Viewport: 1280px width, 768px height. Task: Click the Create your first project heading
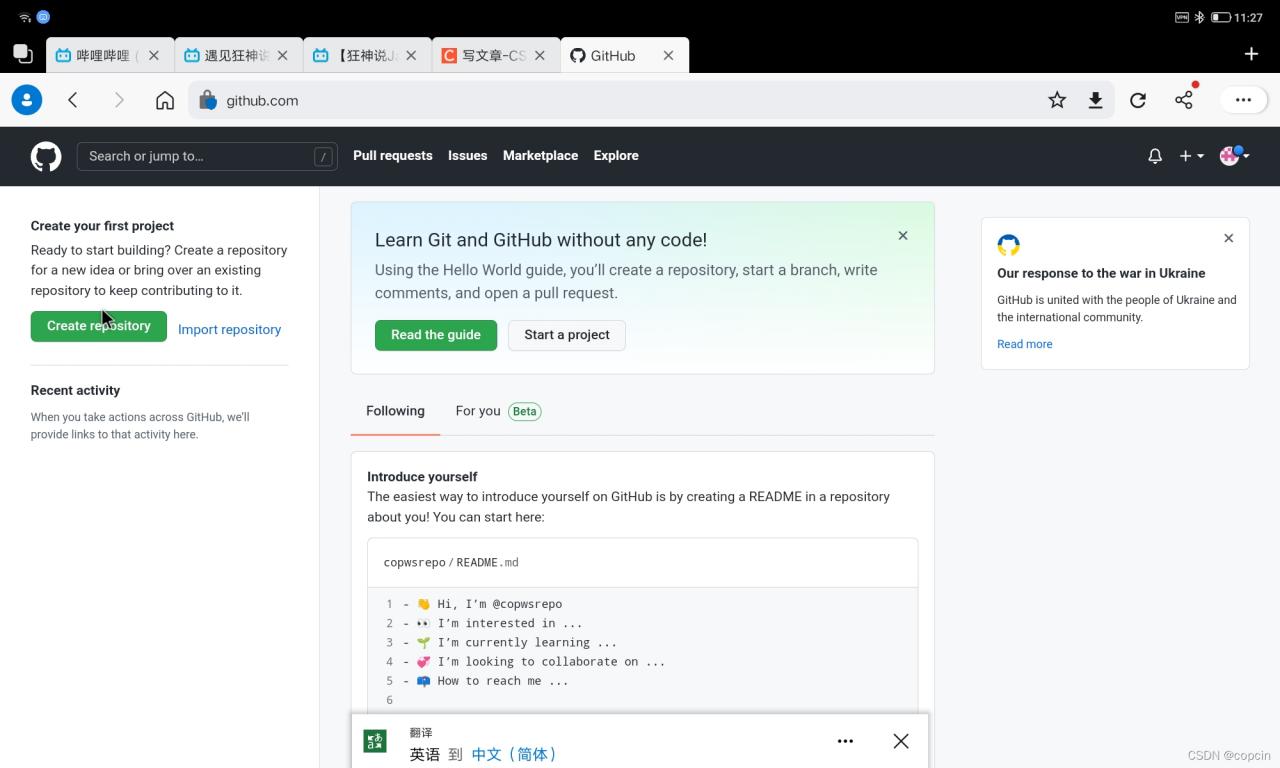tap(102, 226)
